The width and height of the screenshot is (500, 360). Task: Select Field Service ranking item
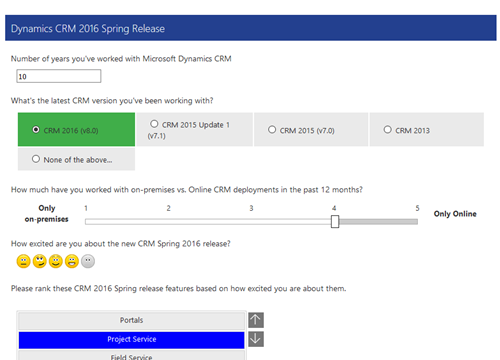tap(132, 356)
